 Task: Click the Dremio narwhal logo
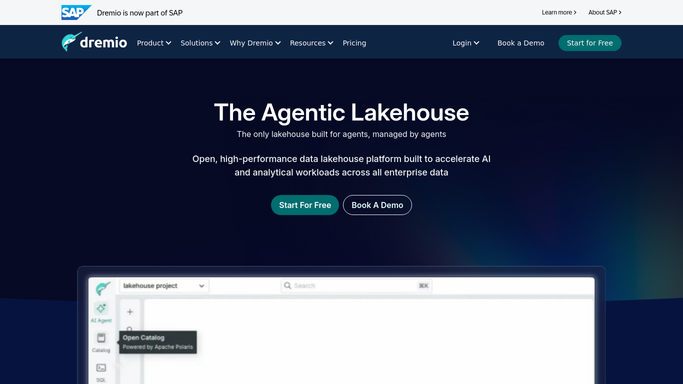point(94,42)
